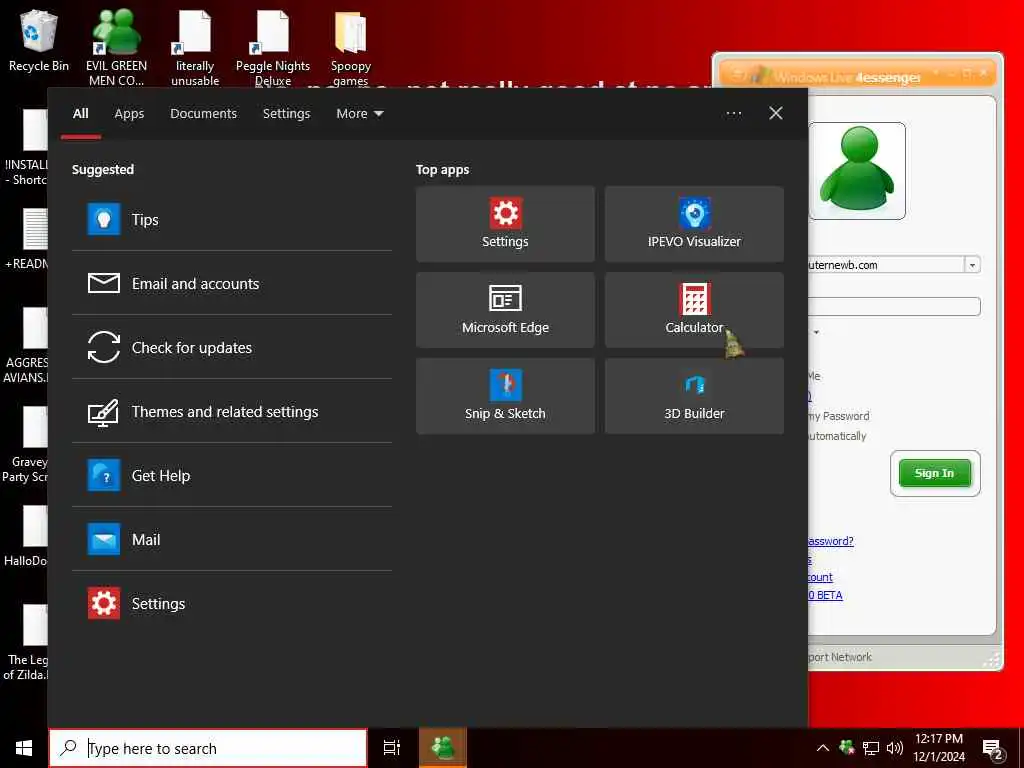
Task: Open the Tips suggested app
Action: (x=232, y=219)
